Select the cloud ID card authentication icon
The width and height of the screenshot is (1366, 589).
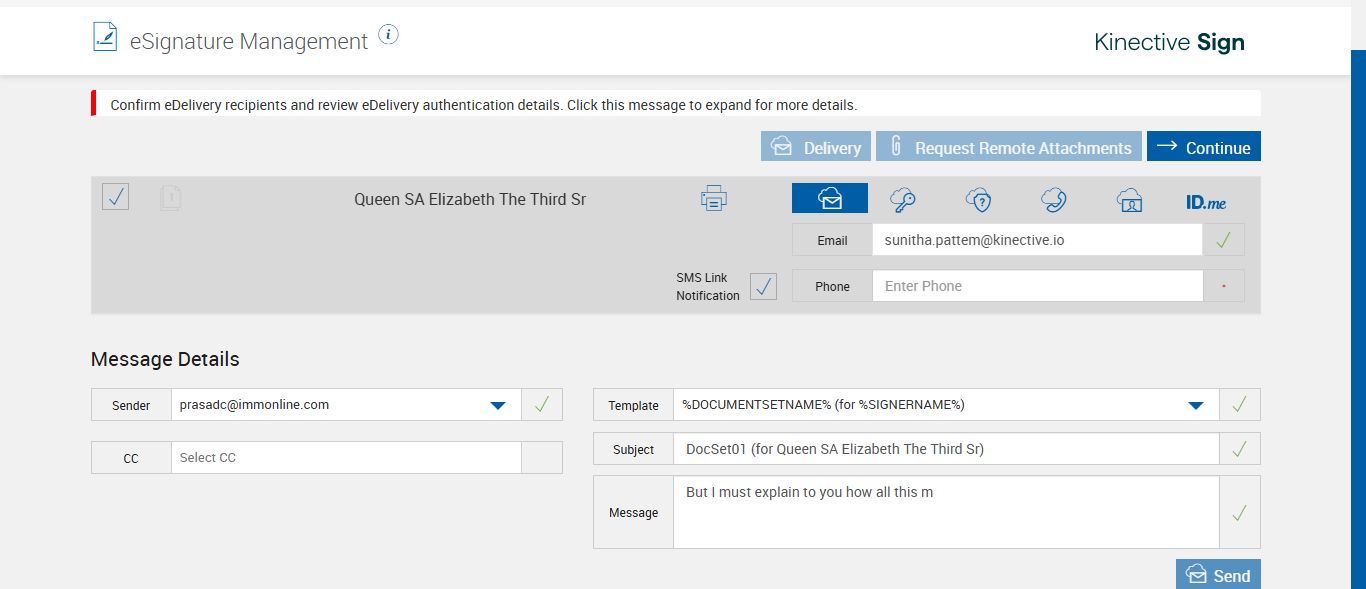tap(1129, 200)
